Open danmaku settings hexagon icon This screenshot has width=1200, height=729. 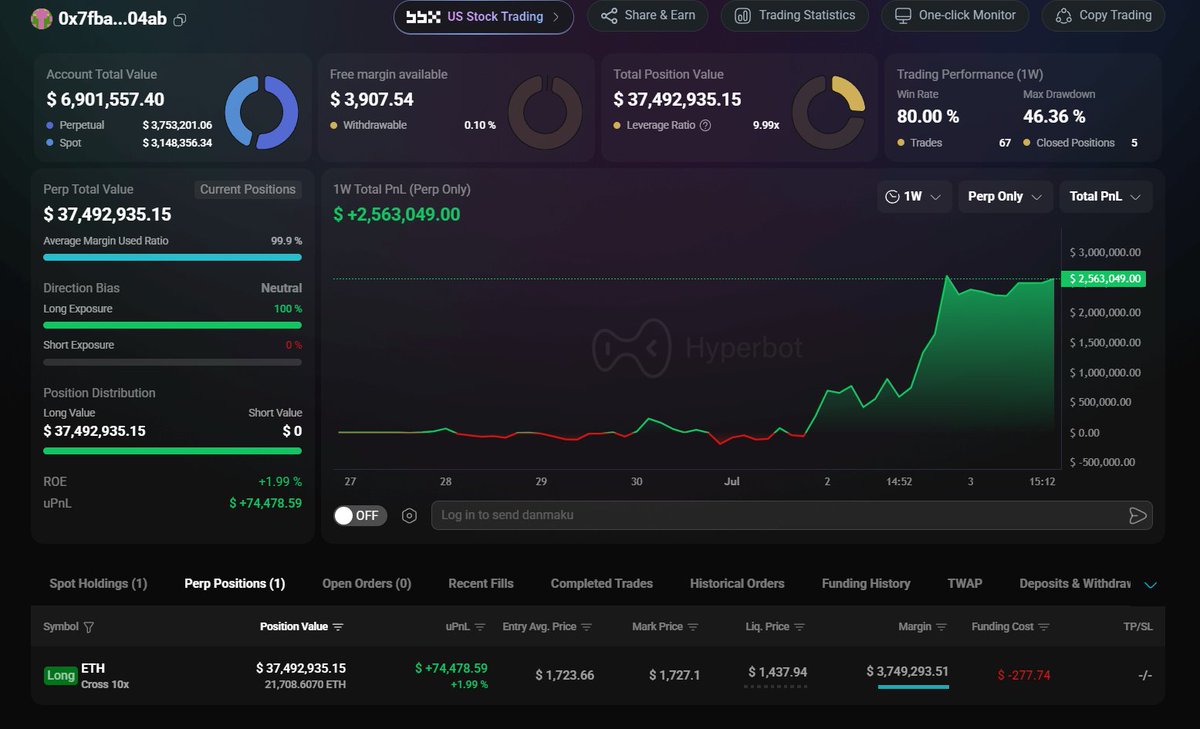tap(409, 516)
